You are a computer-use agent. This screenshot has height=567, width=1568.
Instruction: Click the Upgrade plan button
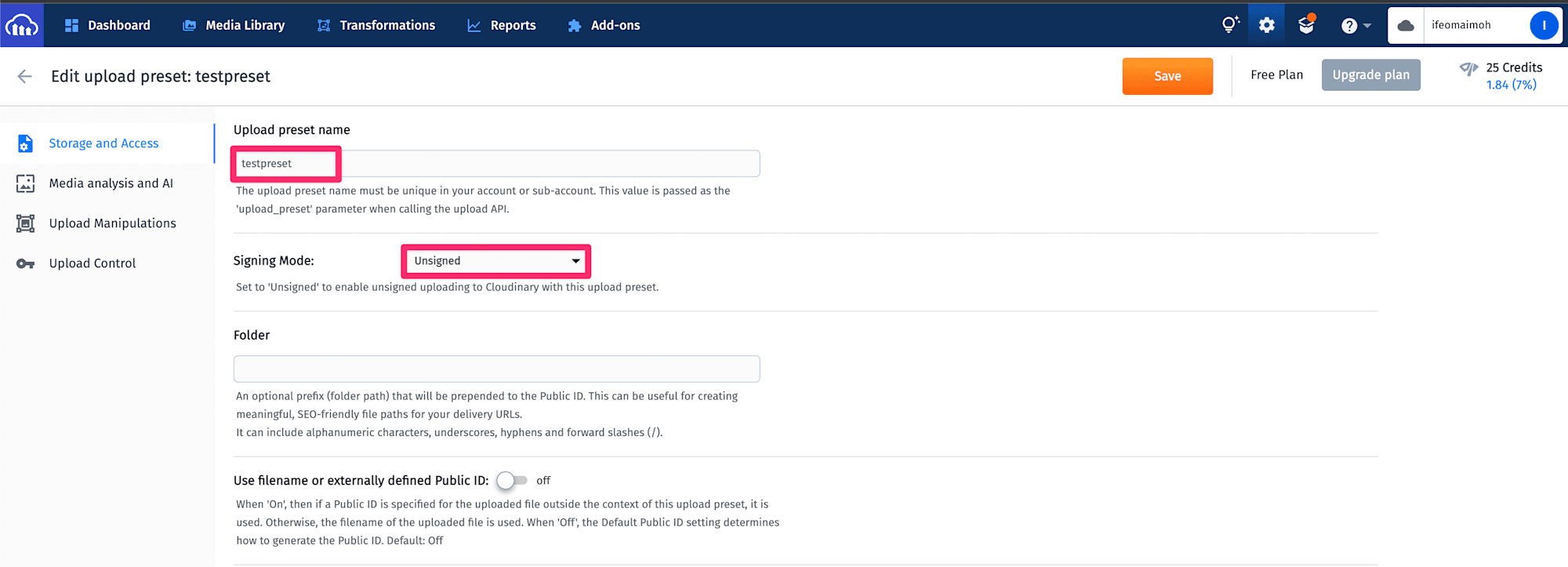coord(1370,75)
